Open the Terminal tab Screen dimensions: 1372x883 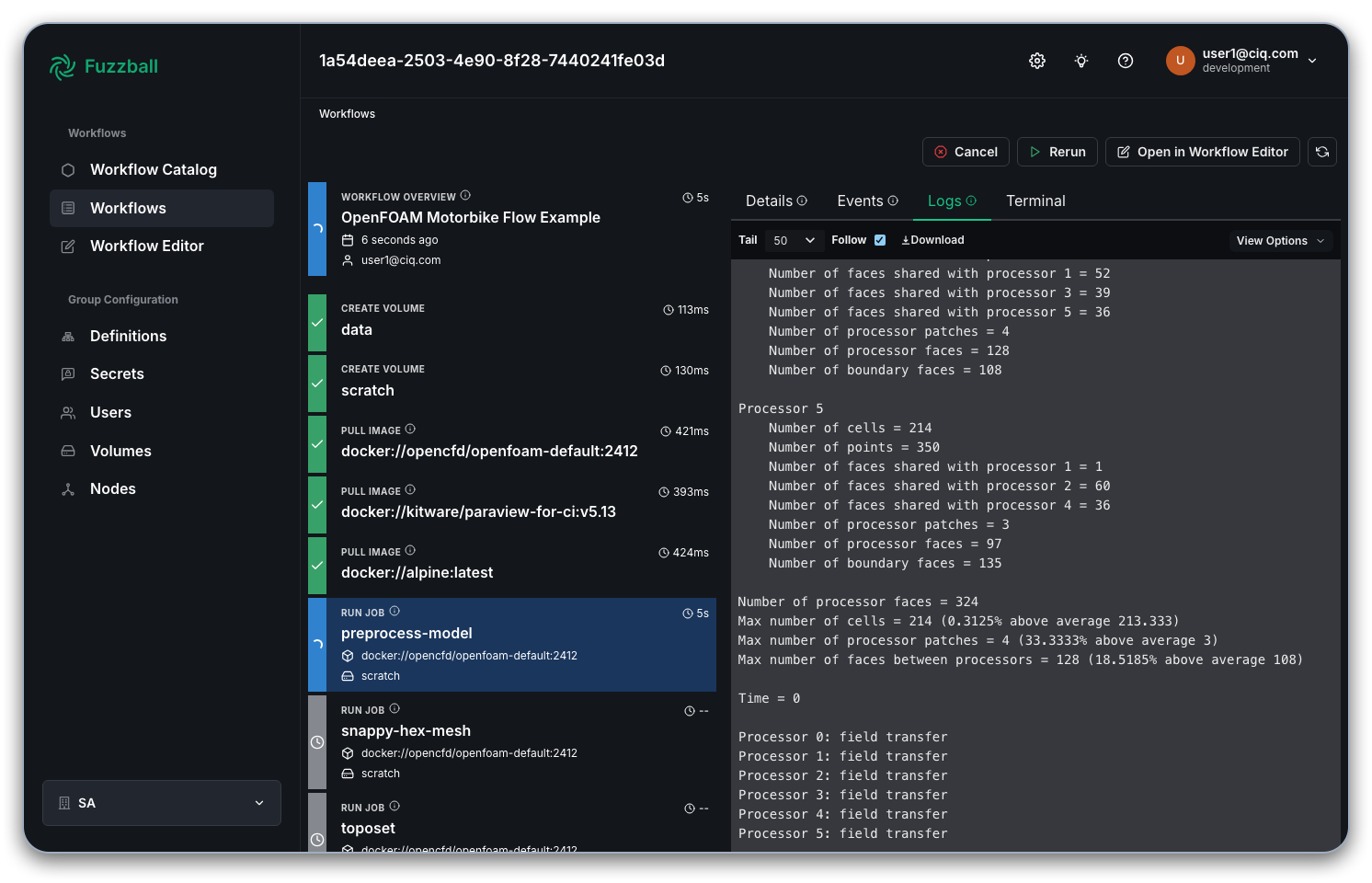point(1035,201)
